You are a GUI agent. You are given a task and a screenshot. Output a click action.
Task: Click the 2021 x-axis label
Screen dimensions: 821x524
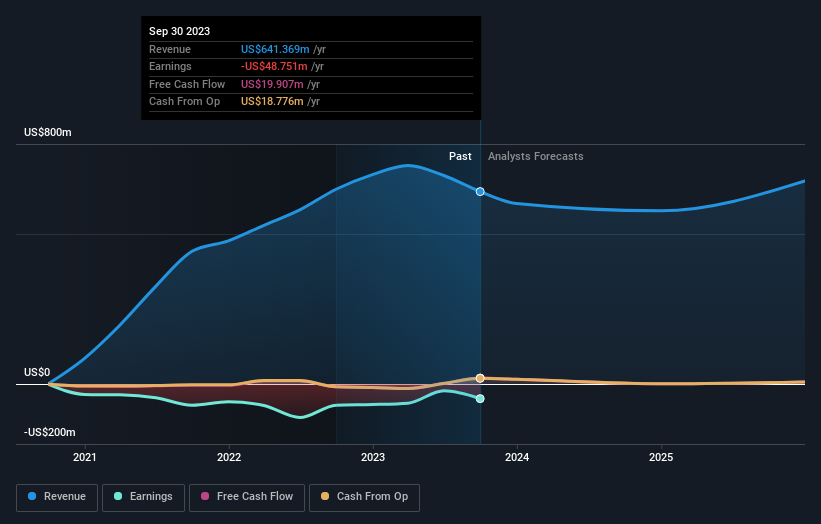point(85,458)
